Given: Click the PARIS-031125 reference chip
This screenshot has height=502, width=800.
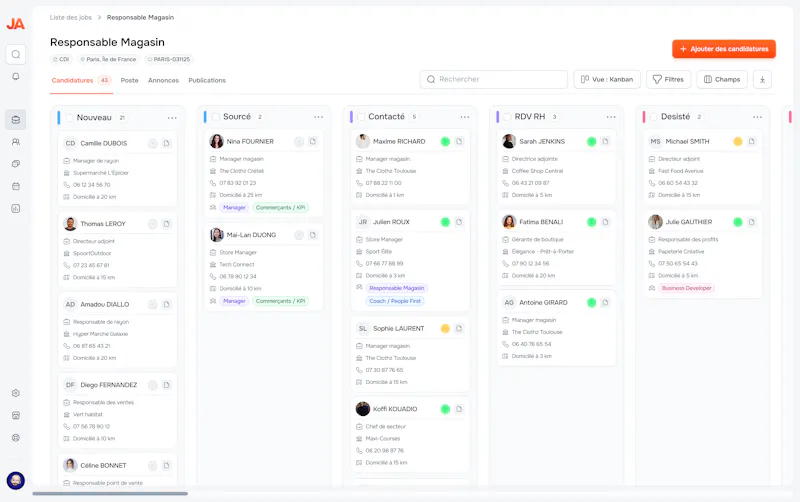Looking at the screenshot, I should click(168, 59).
